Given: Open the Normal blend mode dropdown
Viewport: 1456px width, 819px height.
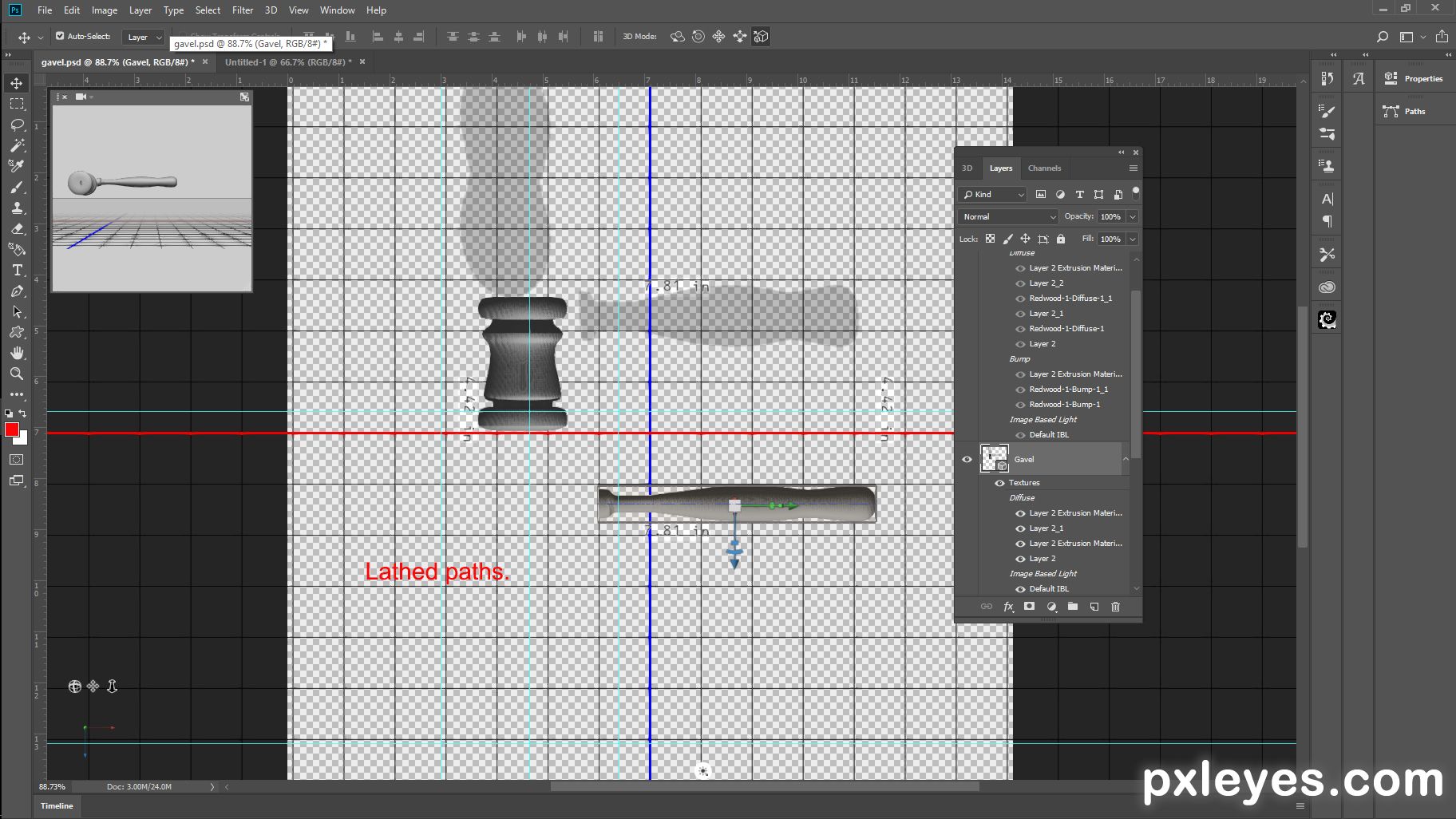Looking at the screenshot, I should [x=1008, y=217].
